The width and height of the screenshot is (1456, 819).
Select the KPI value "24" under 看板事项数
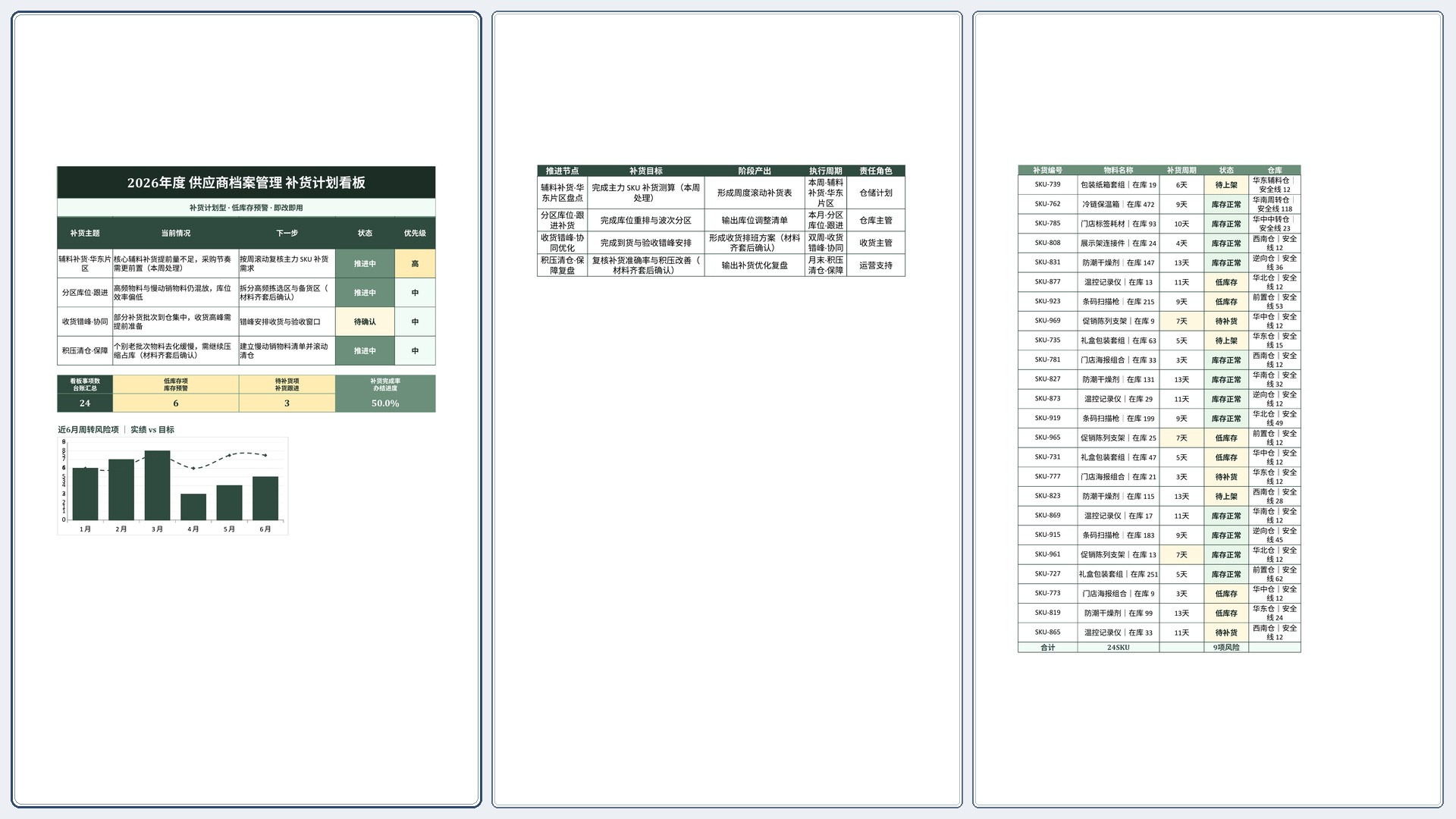pos(85,403)
